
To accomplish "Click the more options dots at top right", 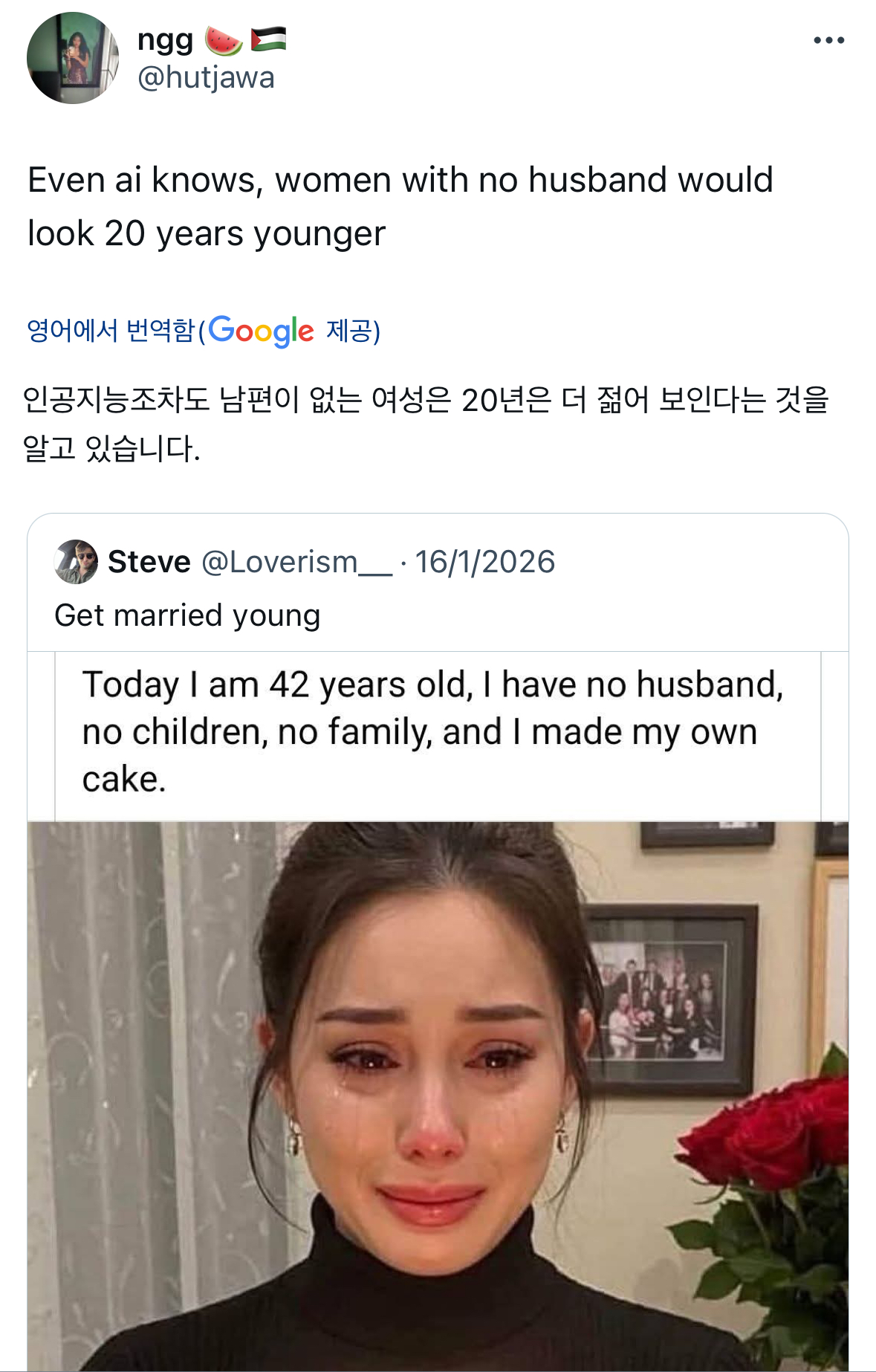I will 830,41.
